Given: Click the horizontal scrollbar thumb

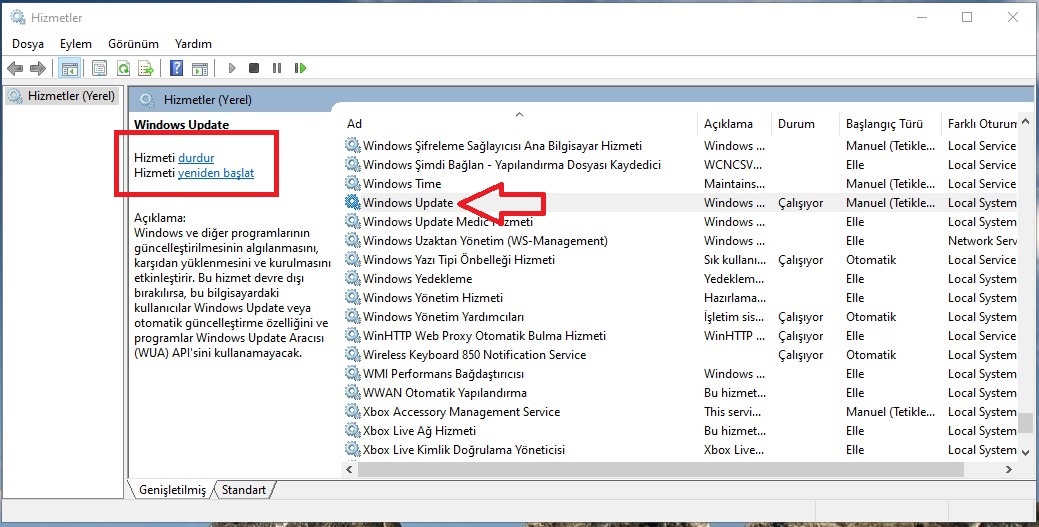Looking at the screenshot, I should click(661, 469).
